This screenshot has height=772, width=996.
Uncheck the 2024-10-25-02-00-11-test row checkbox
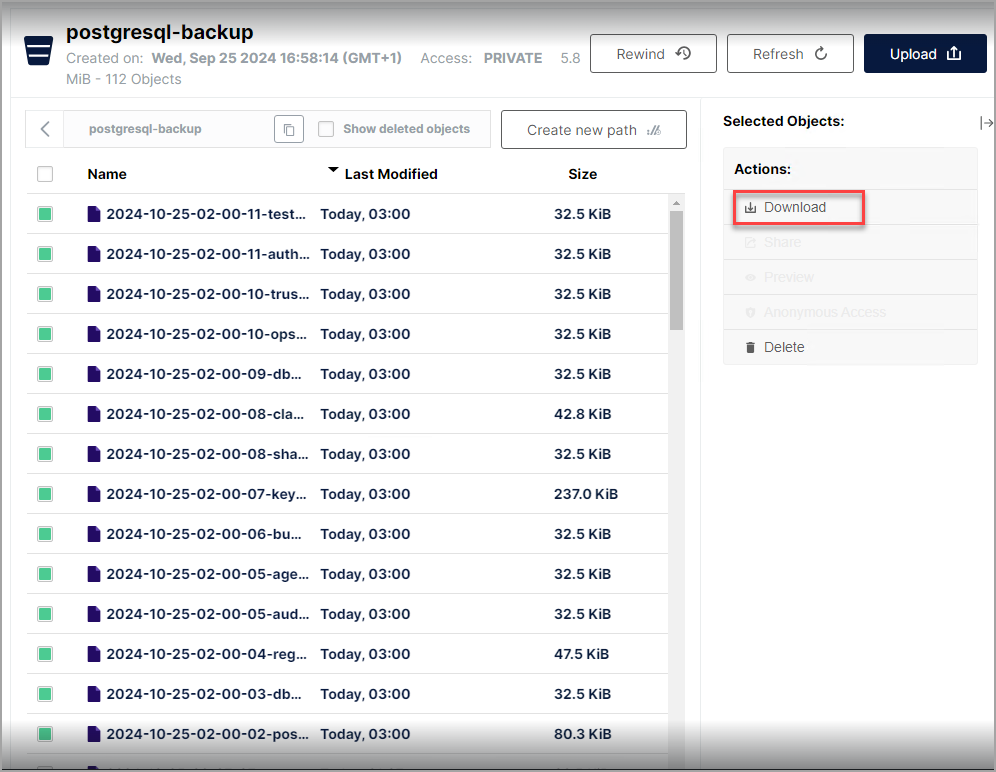pos(45,214)
